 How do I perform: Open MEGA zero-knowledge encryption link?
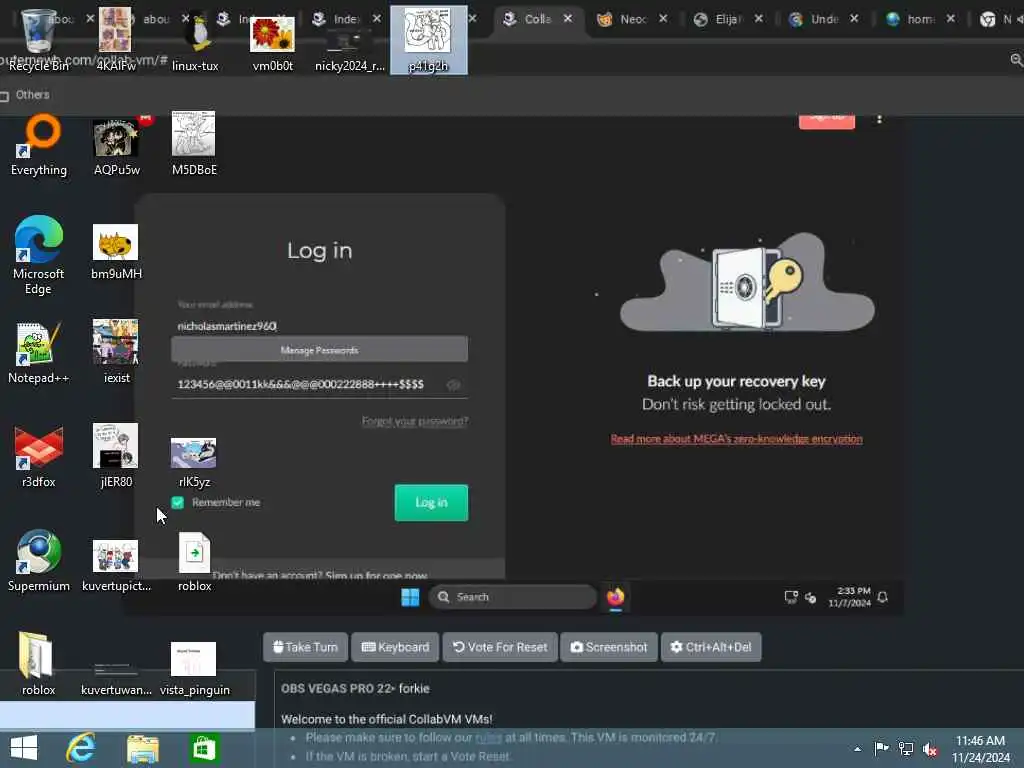point(737,439)
